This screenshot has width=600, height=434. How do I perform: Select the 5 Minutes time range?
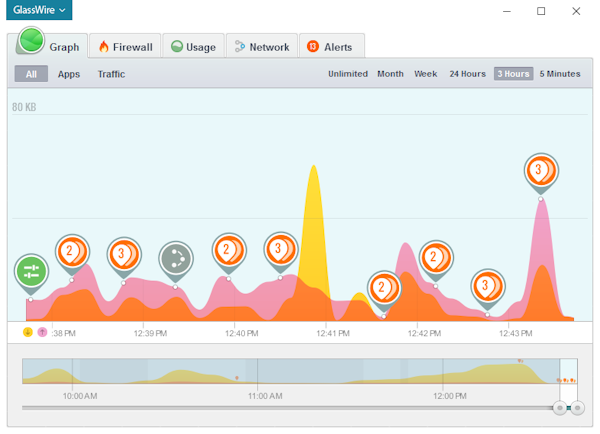click(560, 74)
